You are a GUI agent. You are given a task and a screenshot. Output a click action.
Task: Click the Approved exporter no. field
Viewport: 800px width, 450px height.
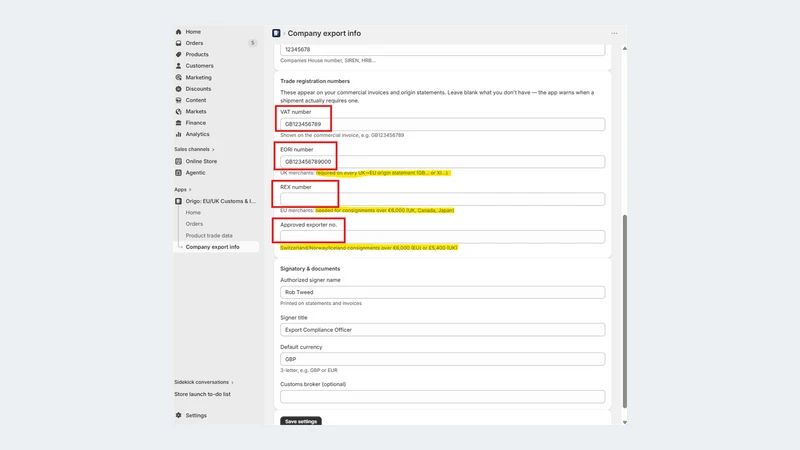[x=442, y=237]
